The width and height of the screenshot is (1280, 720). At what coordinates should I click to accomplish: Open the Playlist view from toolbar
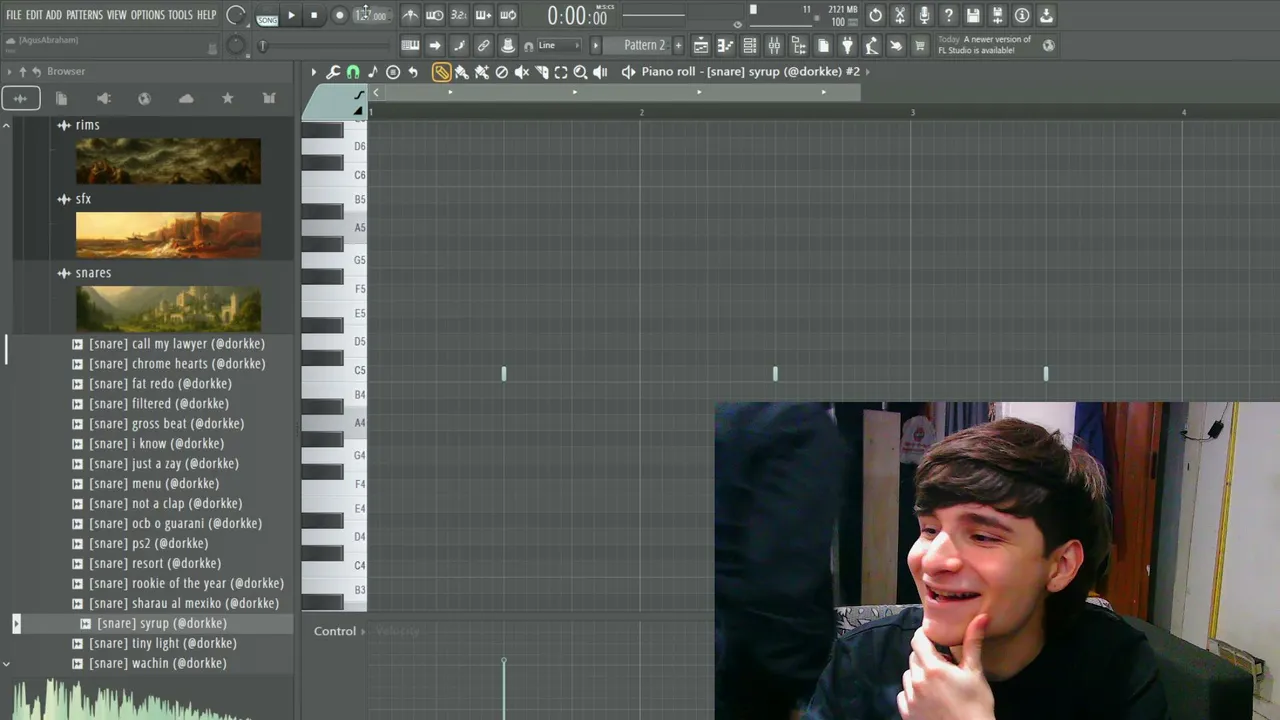[701, 46]
